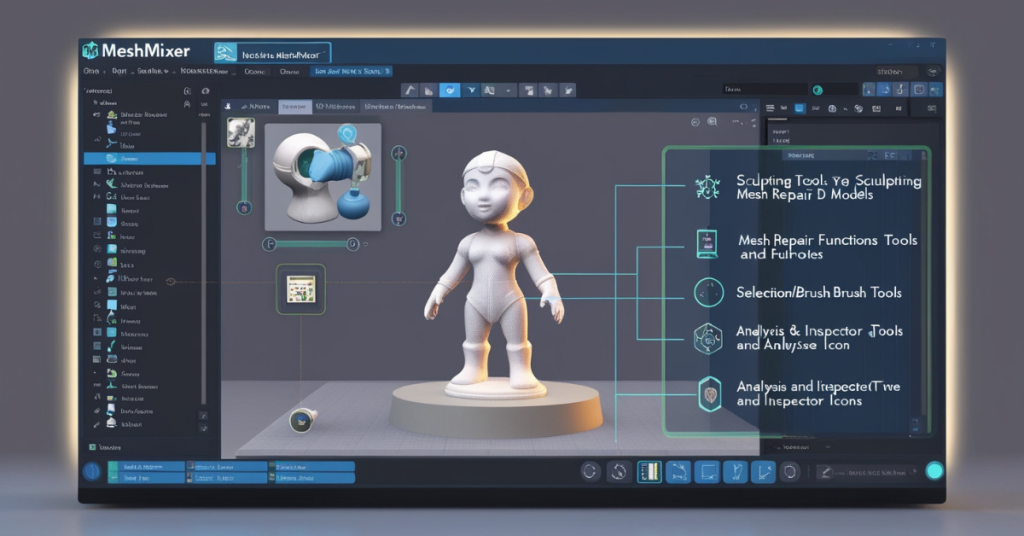Select the highlighted vertical bars icon in bottom toolbar

pos(649,471)
